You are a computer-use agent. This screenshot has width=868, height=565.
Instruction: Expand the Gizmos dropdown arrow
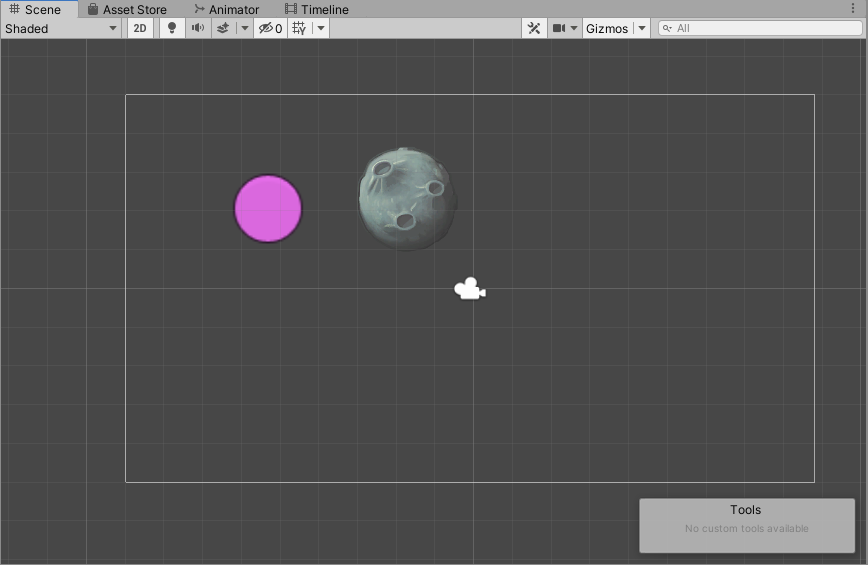point(642,28)
